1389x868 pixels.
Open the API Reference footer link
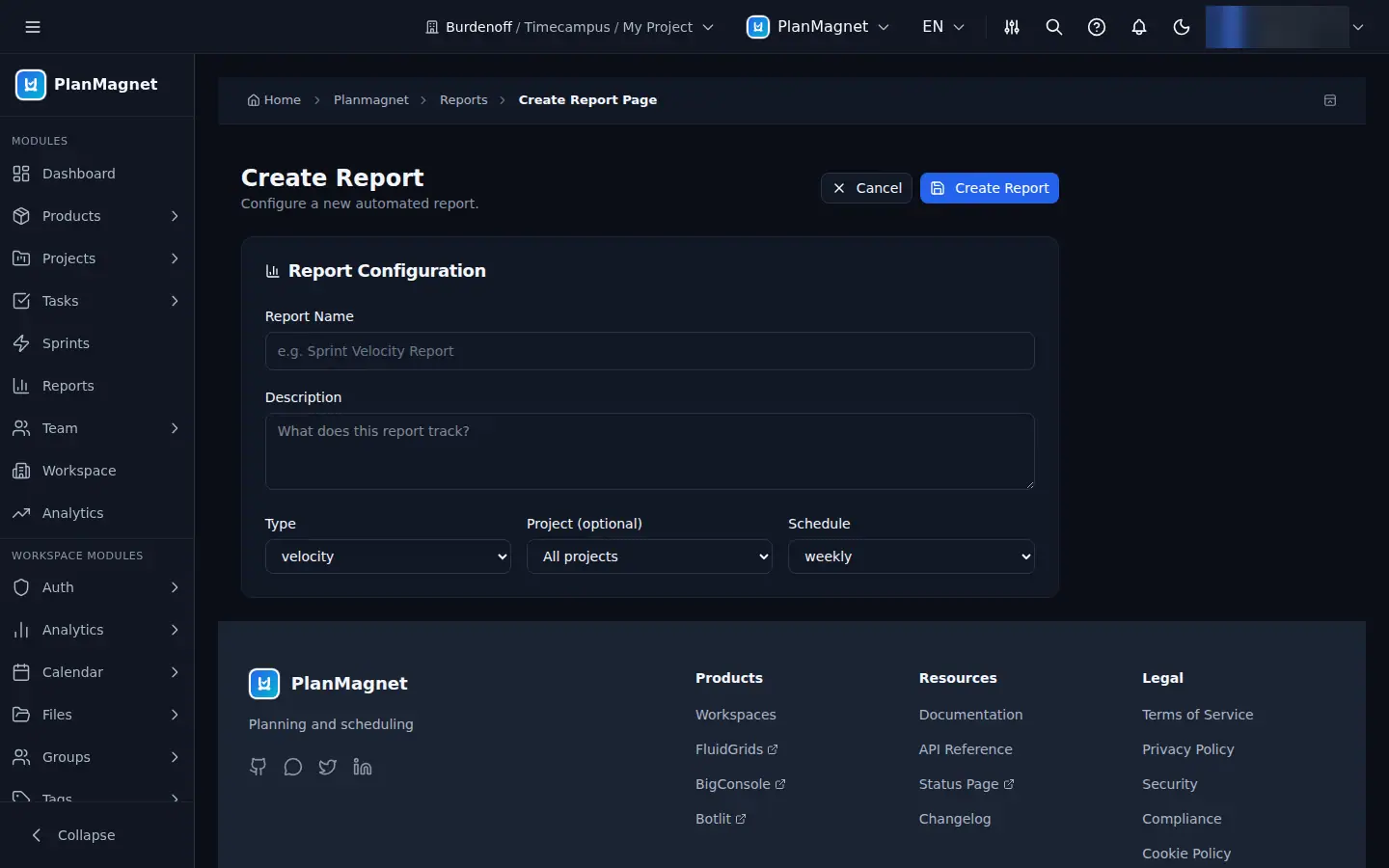(966, 749)
